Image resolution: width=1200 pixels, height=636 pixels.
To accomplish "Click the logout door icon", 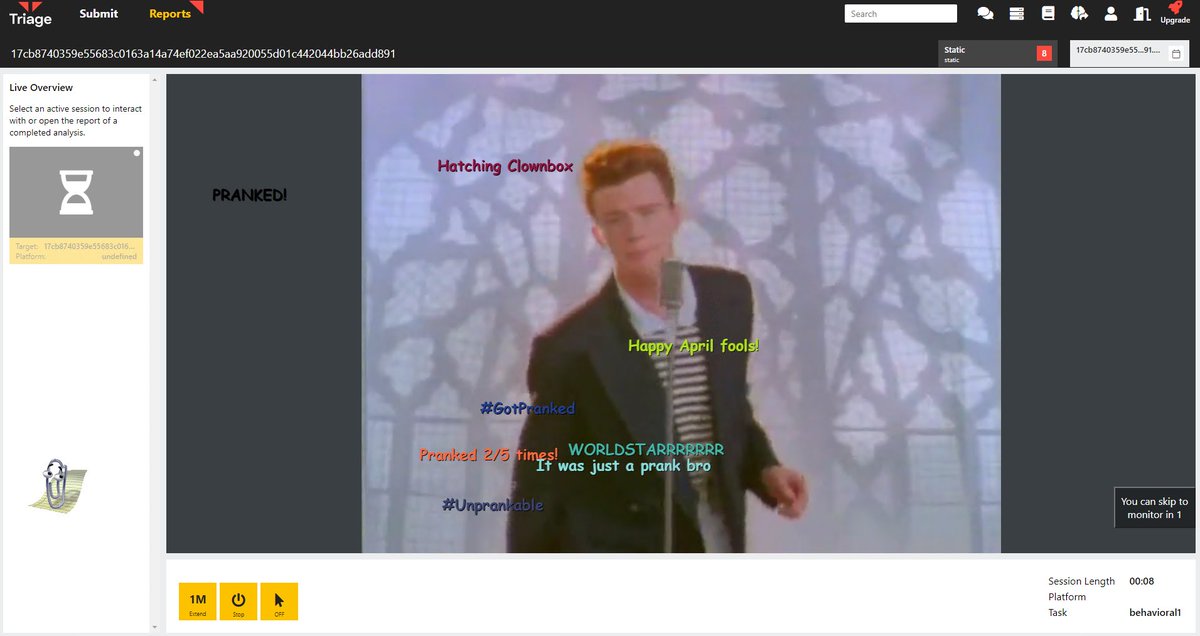I will [1143, 14].
